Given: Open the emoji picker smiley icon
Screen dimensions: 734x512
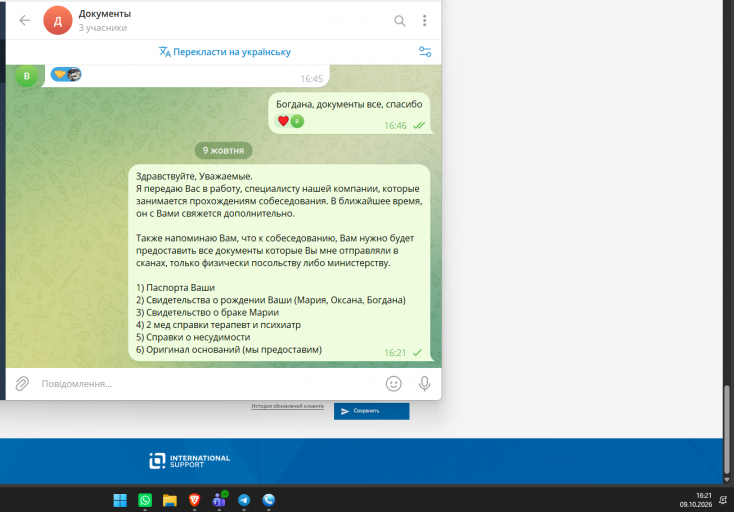Looking at the screenshot, I should (394, 384).
